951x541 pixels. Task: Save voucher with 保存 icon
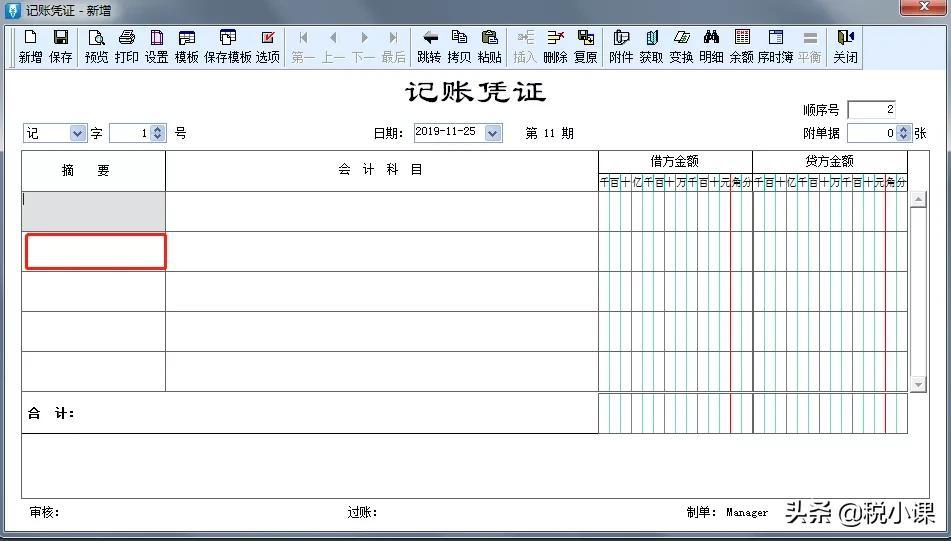60,46
